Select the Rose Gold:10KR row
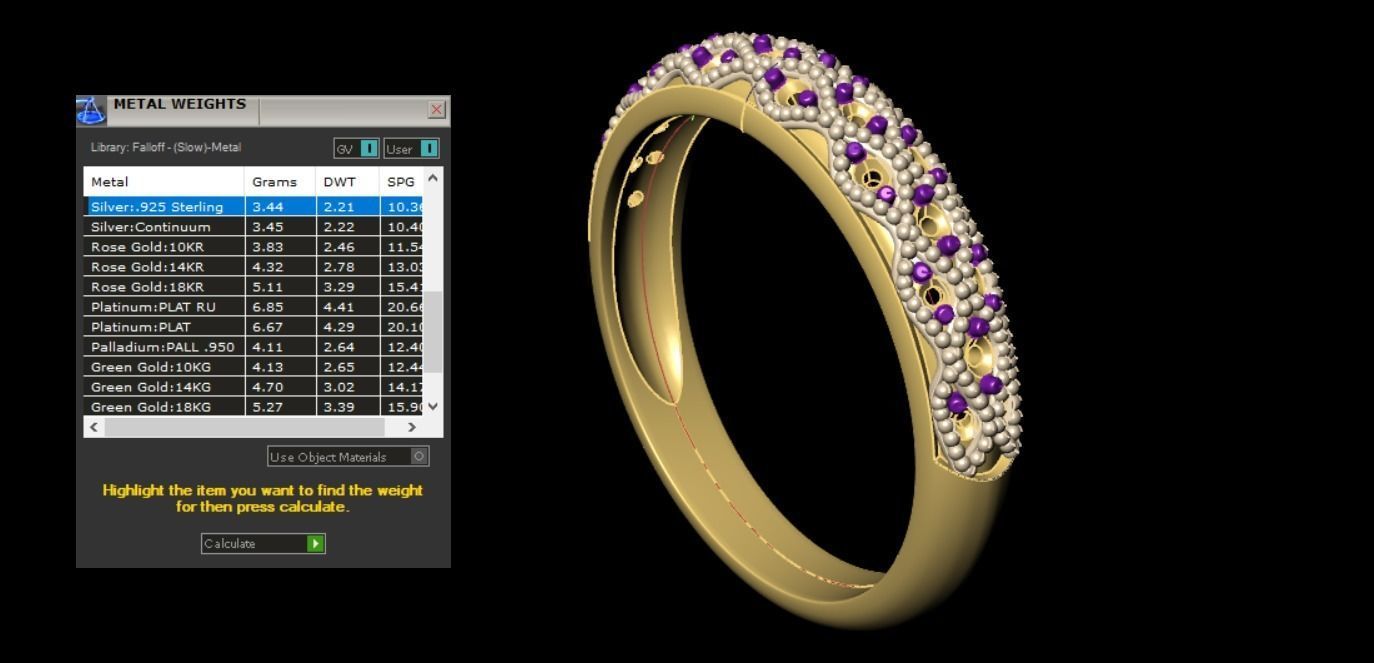This screenshot has height=663, width=1374. coord(253,246)
